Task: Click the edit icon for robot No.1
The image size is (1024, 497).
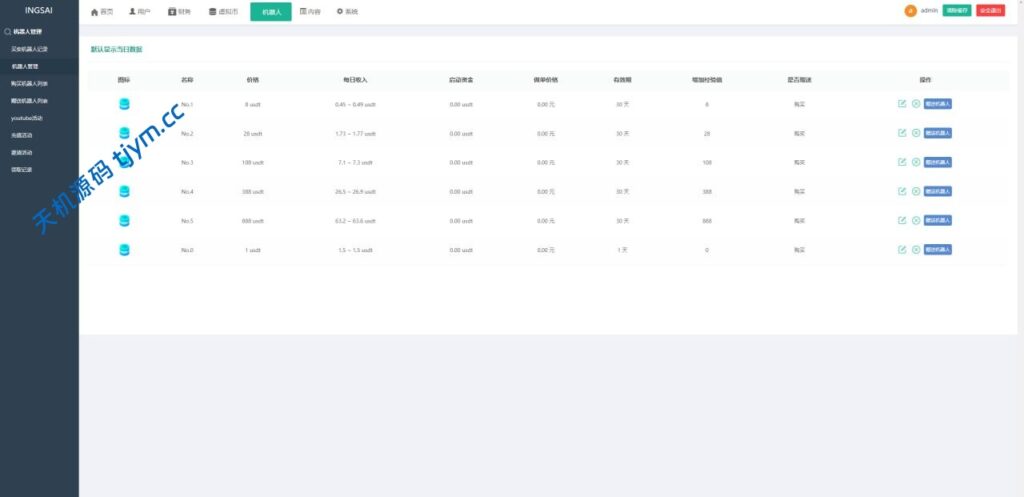Action: pyautogui.click(x=902, y=104)
